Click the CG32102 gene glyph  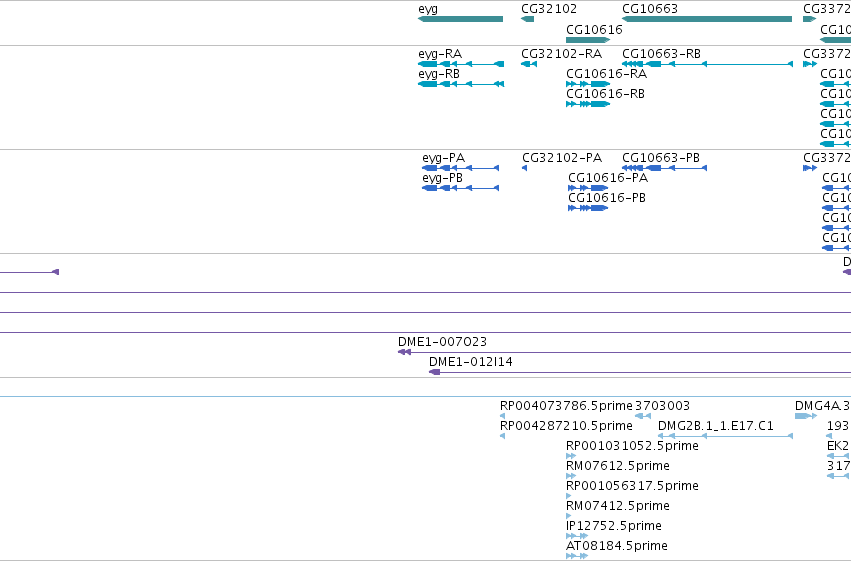527,19
